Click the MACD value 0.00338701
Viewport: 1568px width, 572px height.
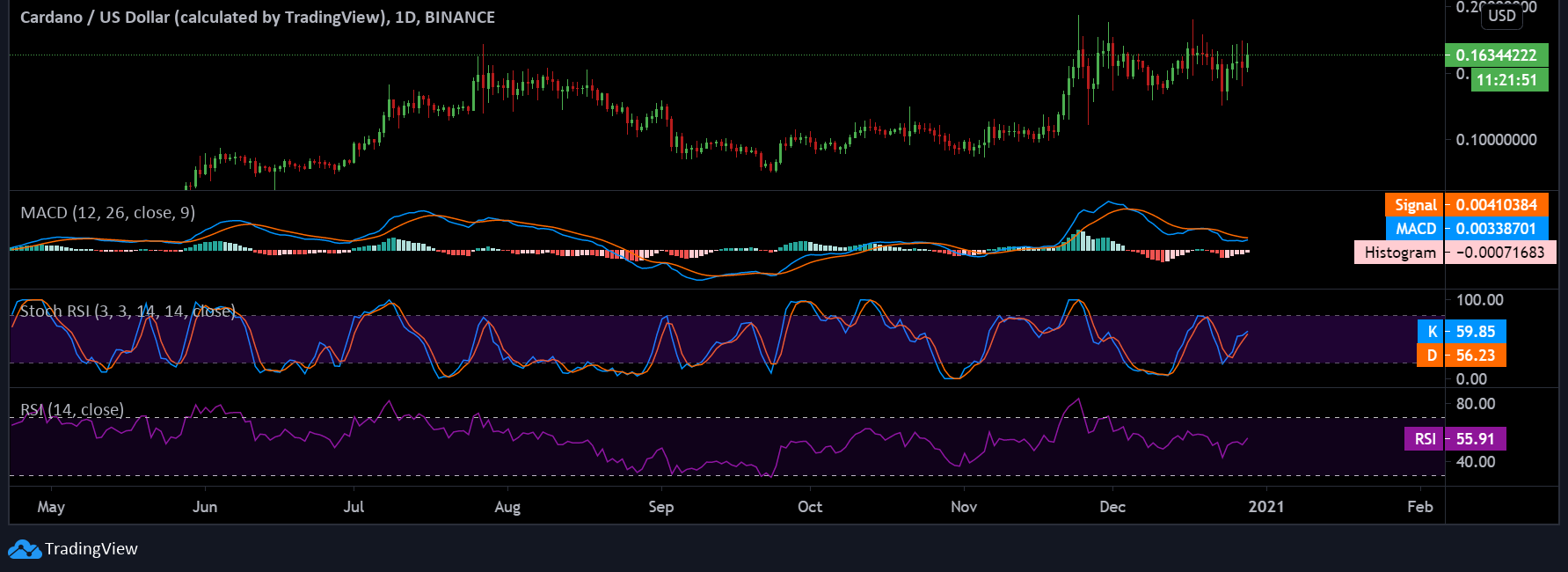pyautogui.click(x=1497, y=229)
